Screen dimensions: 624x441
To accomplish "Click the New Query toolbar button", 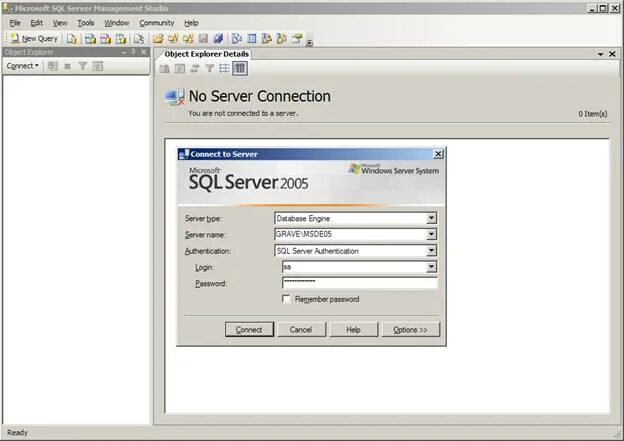I will [x=34, y=39].
